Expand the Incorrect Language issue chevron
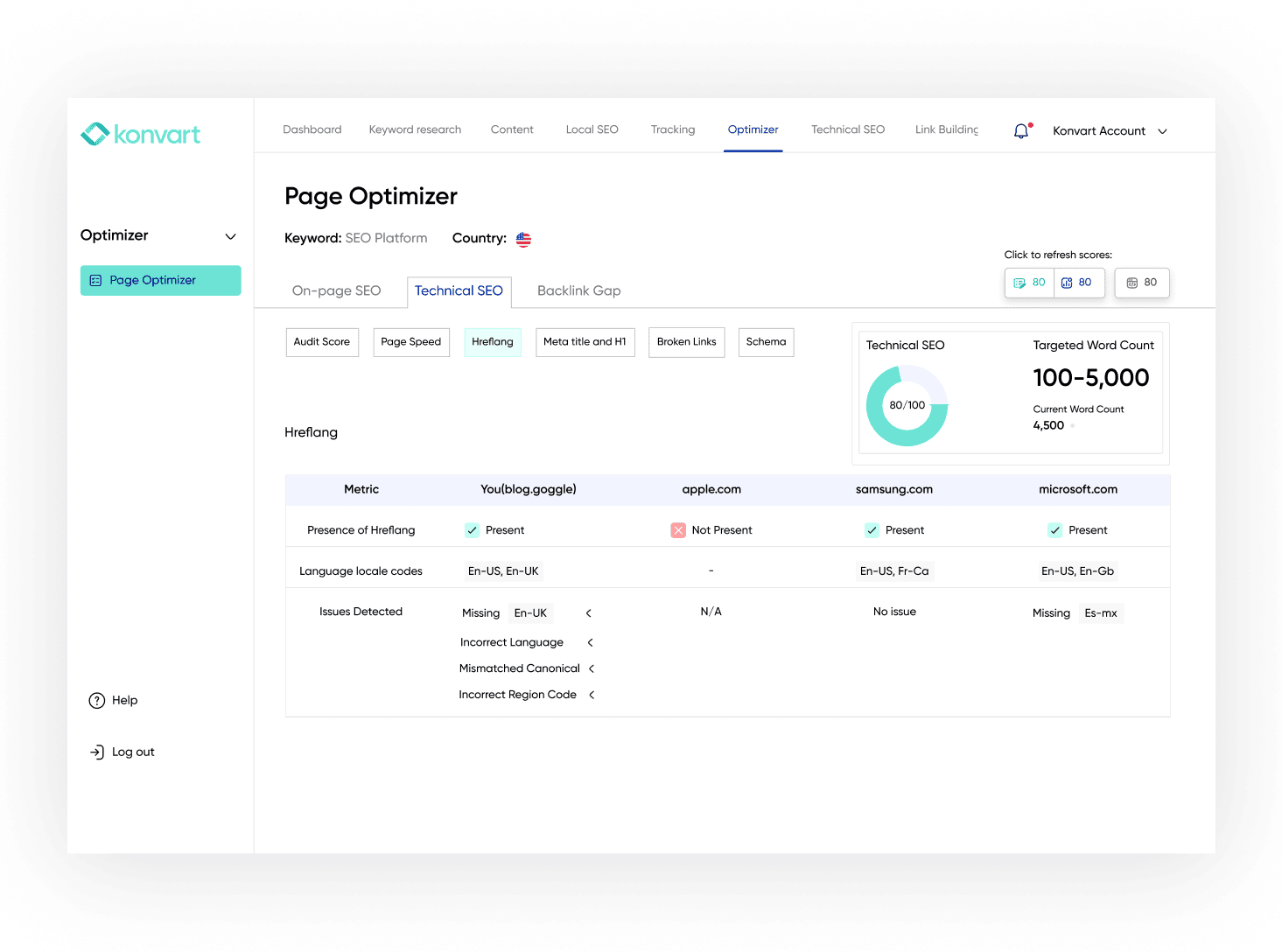 click(591, 642)
